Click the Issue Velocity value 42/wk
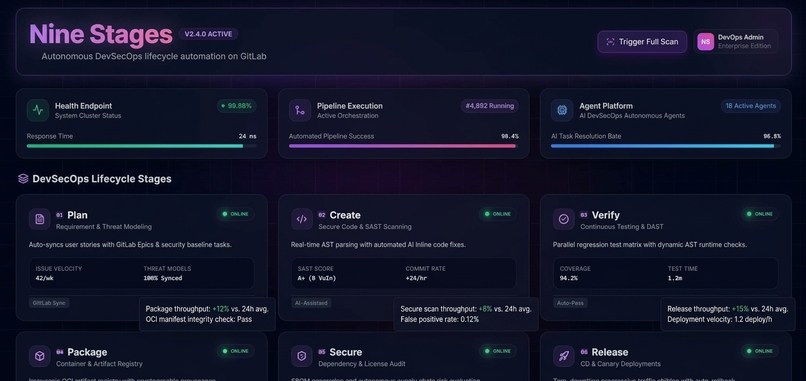This screenshot has width=806, height=381. (45, 278)
